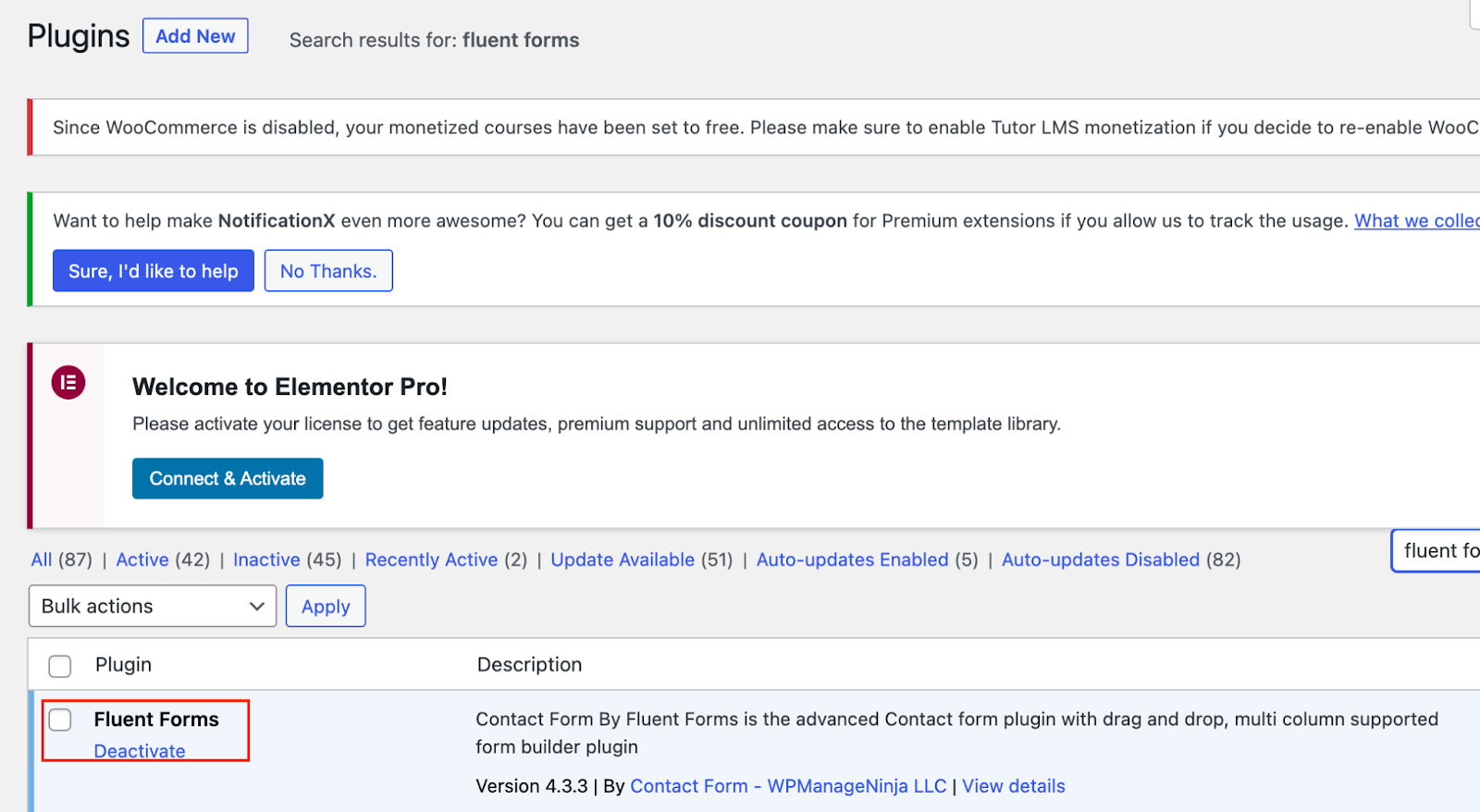
Task: Deactivate the Fluent Forms plugin
Action: click(x=140, y=751)
